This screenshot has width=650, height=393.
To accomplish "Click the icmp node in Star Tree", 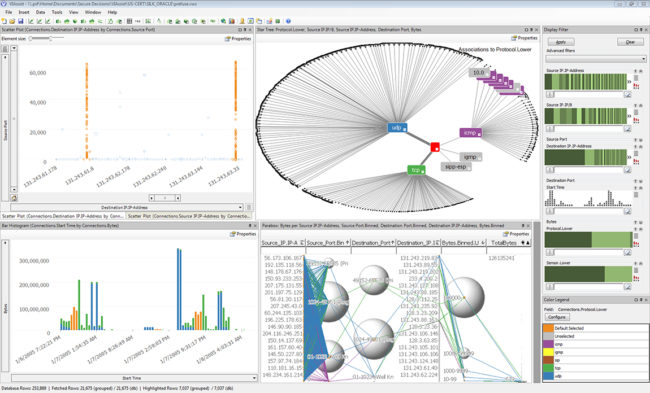I will [471, 133].
